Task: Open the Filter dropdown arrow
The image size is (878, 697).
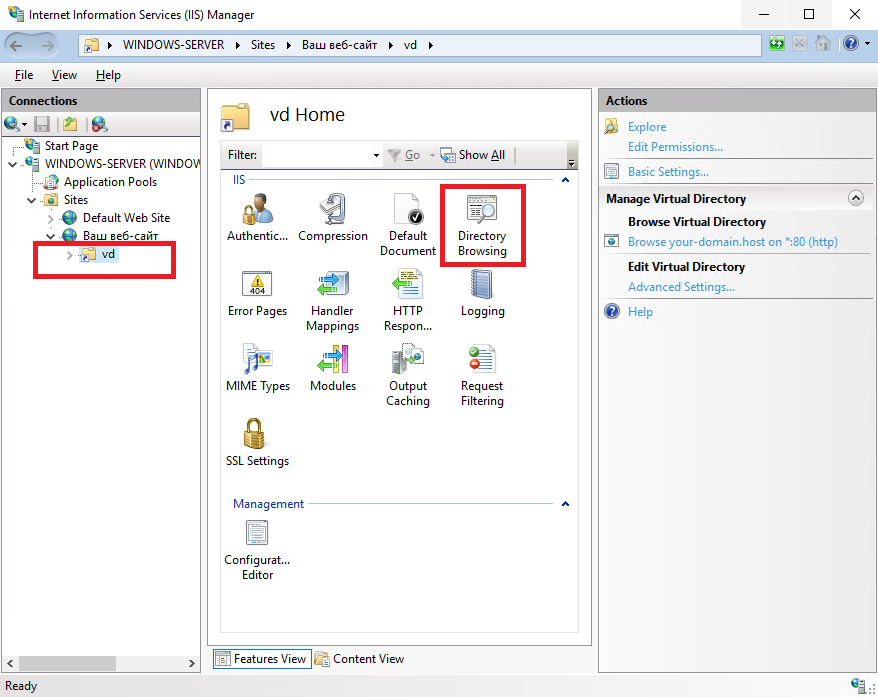Action: pos(376,155)
